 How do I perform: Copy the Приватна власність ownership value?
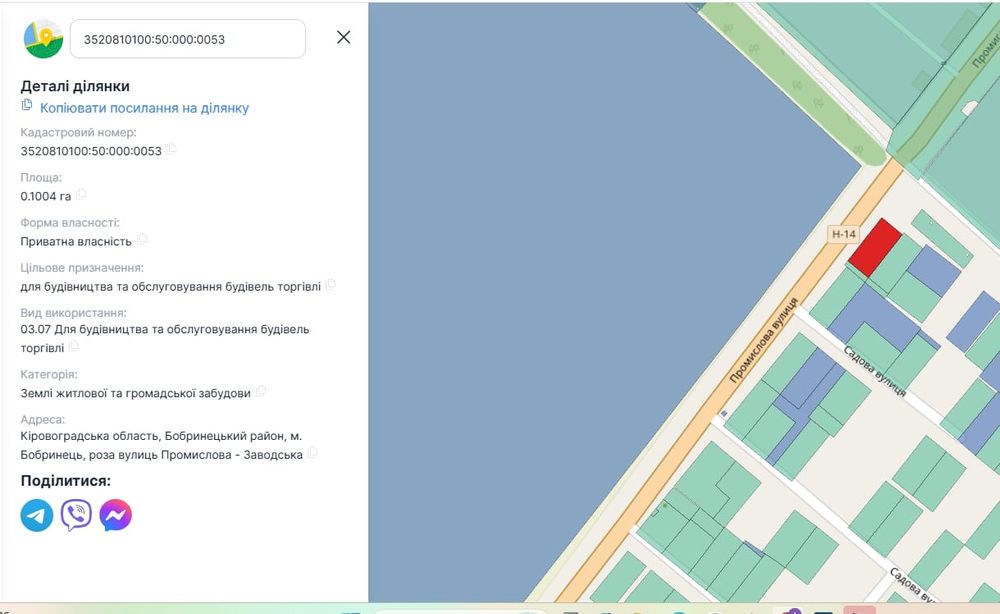[x=142, y=240]
